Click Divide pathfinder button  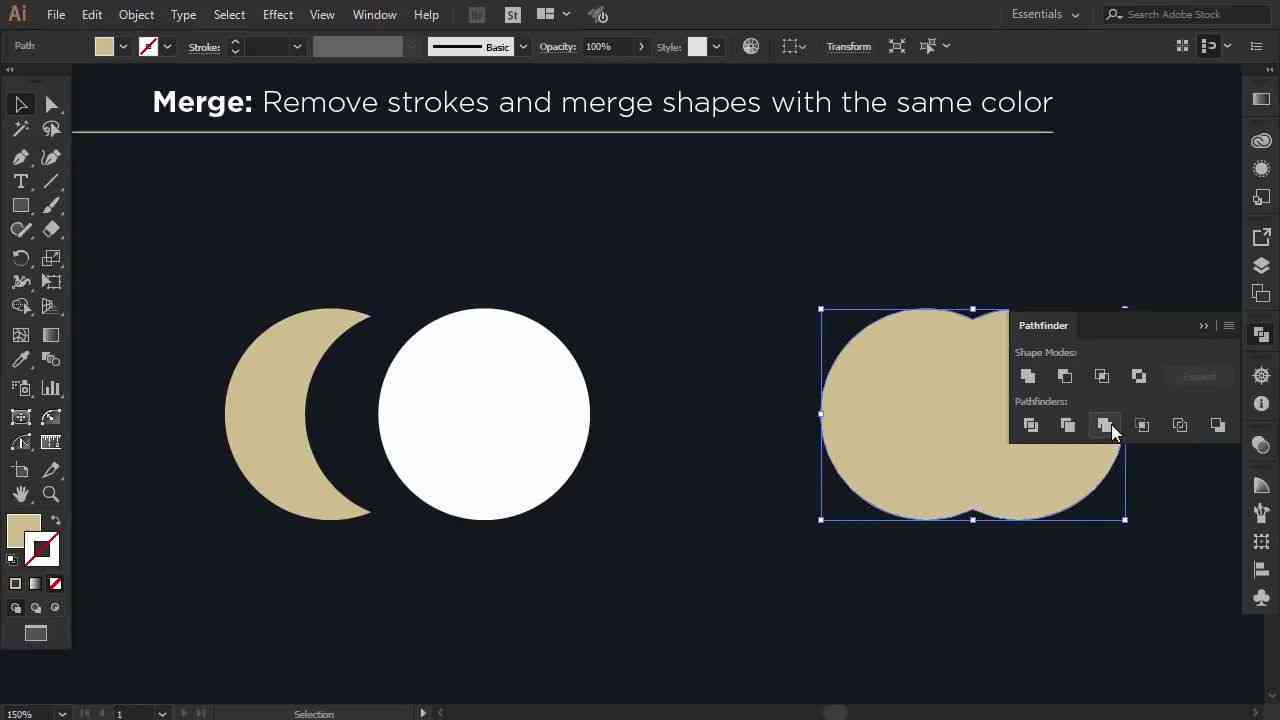click(1031, 425)
